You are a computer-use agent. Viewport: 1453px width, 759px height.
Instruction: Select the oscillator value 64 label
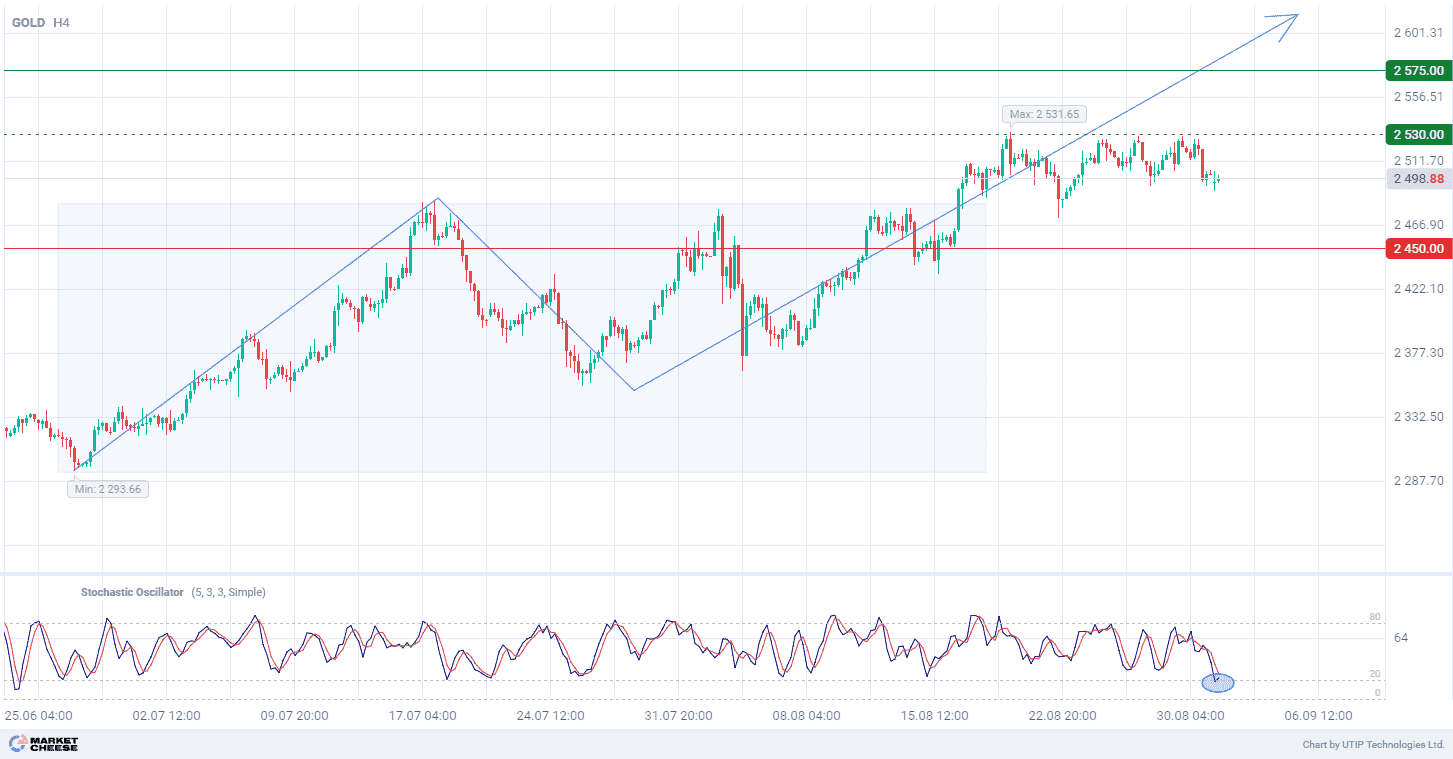(1400, 638)
